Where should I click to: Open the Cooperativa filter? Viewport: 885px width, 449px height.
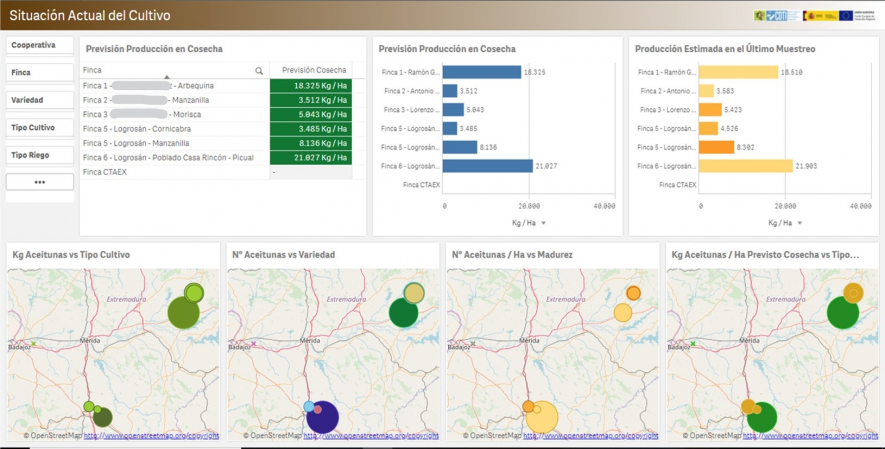click(x=40, y=45)
